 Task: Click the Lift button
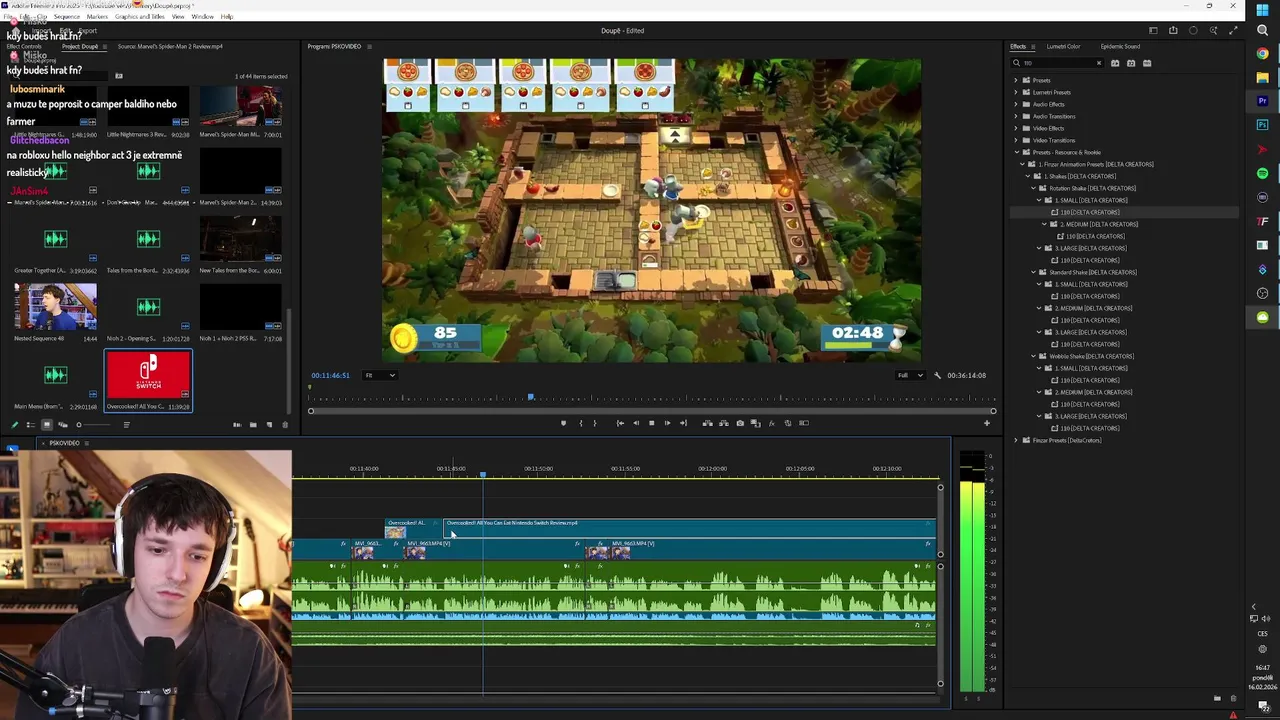[708, 423]
